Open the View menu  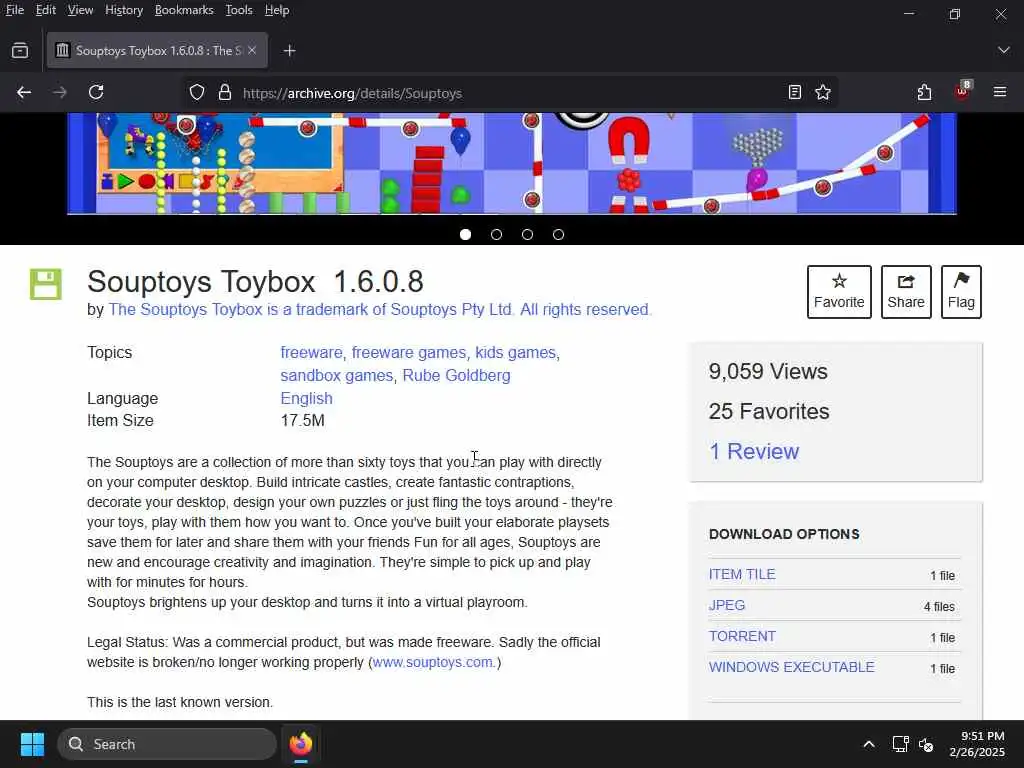(x=80, y=10)
